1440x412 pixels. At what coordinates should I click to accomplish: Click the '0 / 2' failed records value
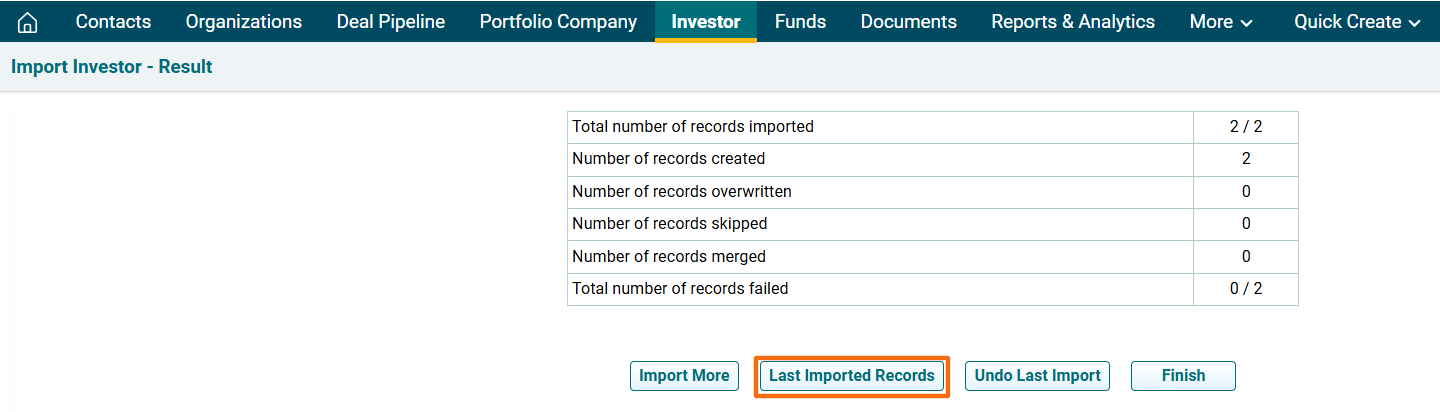click(1245, 289)
